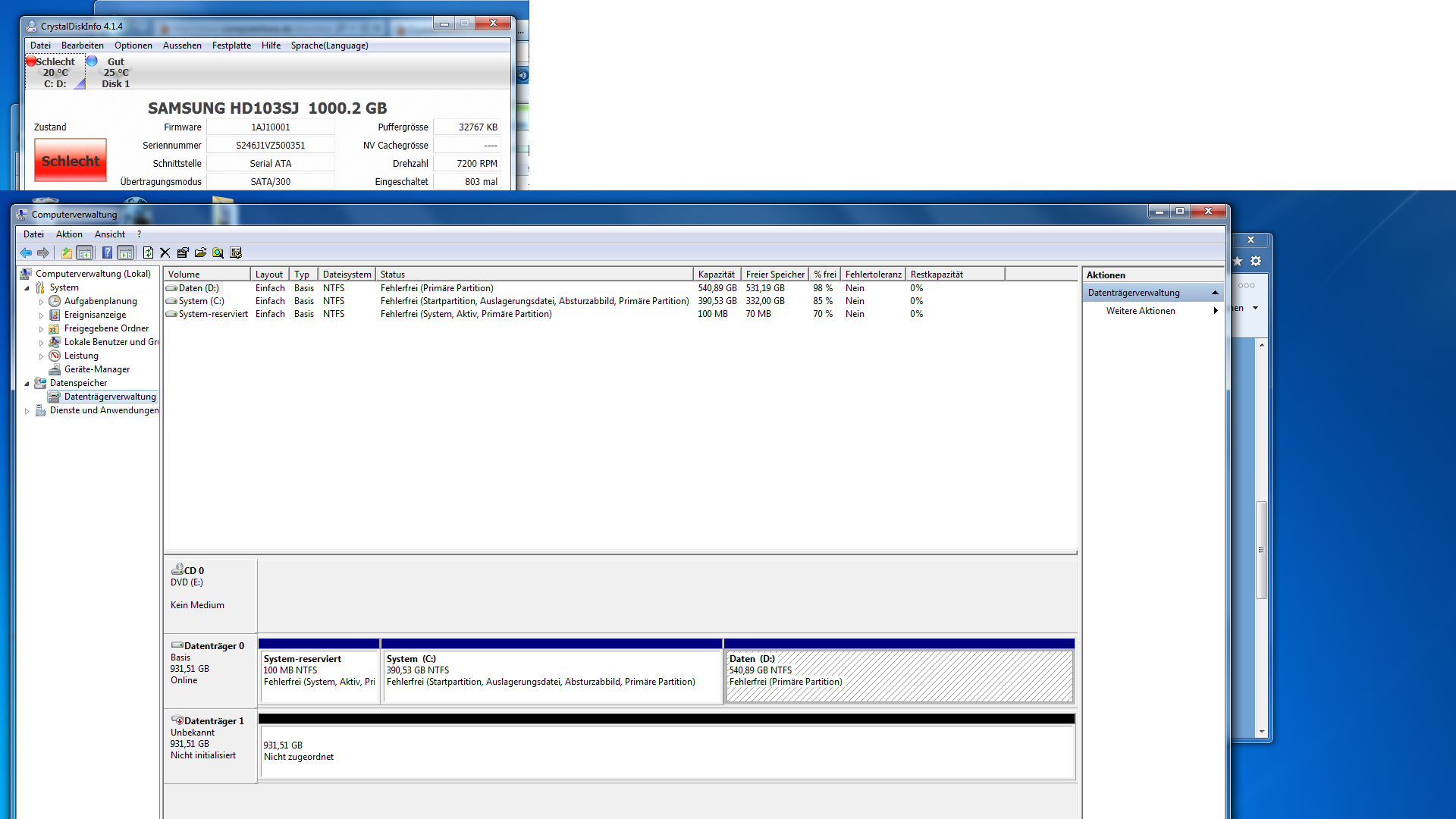Click the up-one-level folder icon
The width and height of the screenshot is (1456, 819).
67,253
